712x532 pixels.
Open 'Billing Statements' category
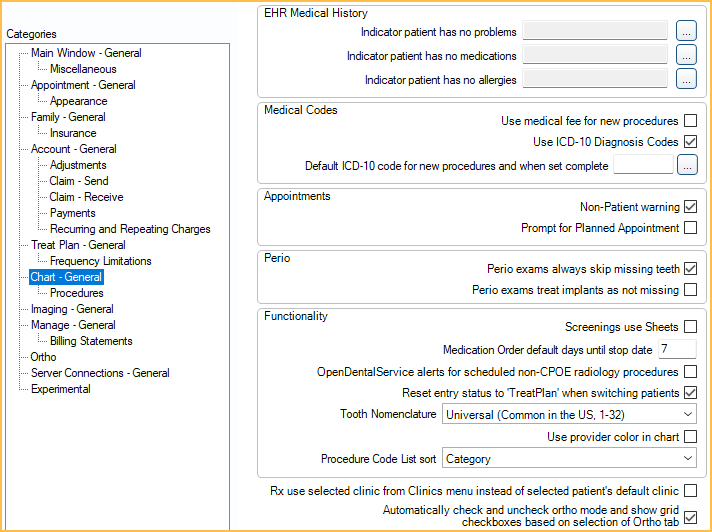click(91, 341)
